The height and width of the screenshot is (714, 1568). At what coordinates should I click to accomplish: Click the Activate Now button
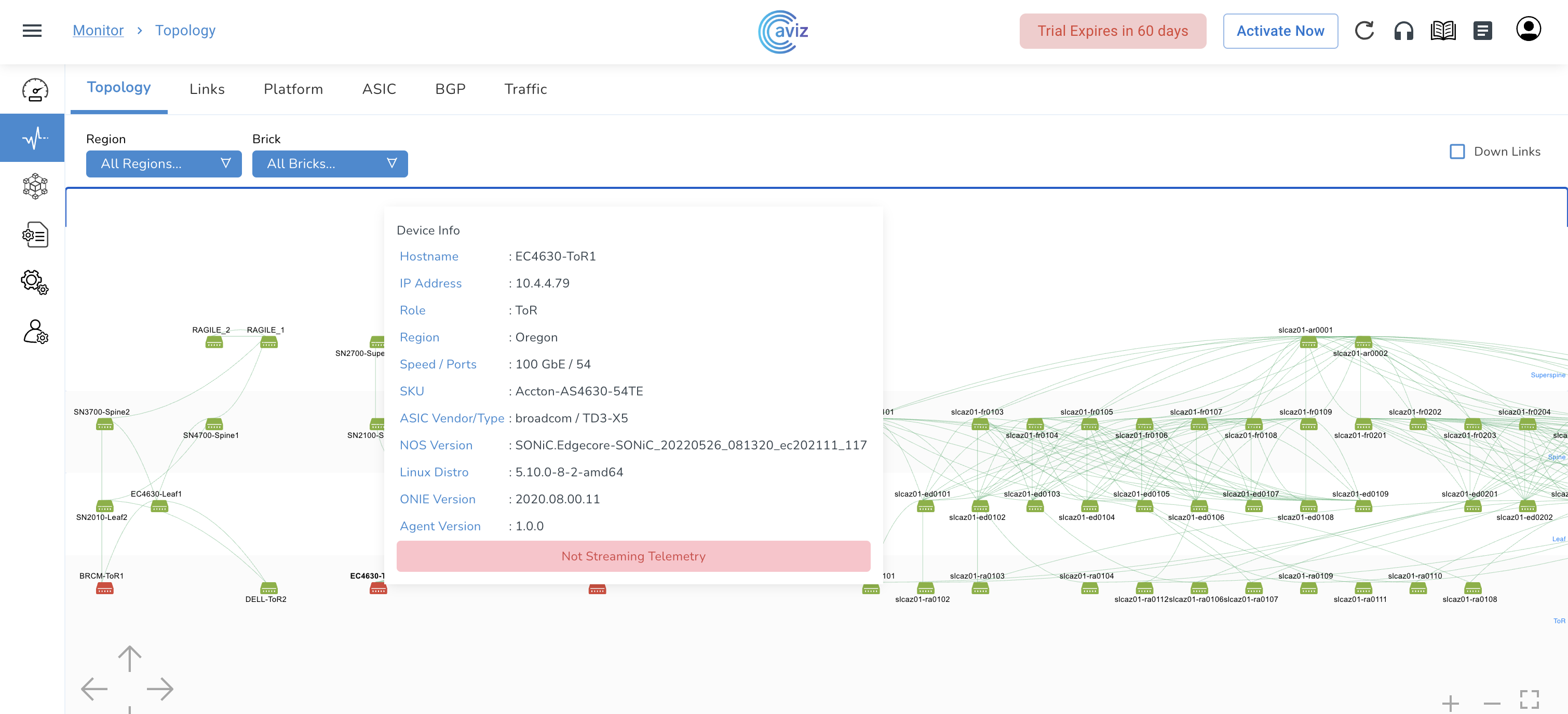1280,31
